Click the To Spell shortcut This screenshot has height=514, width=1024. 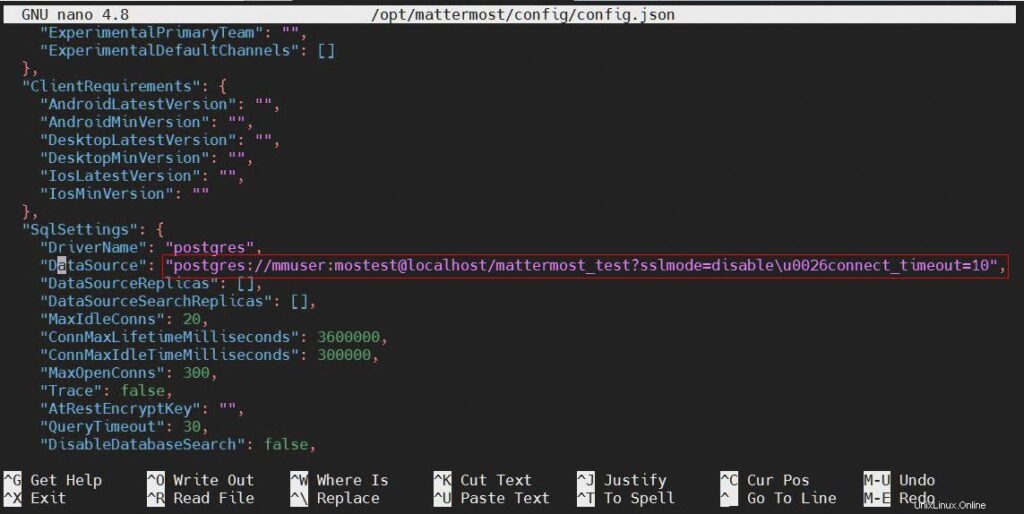[x=639, y=498]
